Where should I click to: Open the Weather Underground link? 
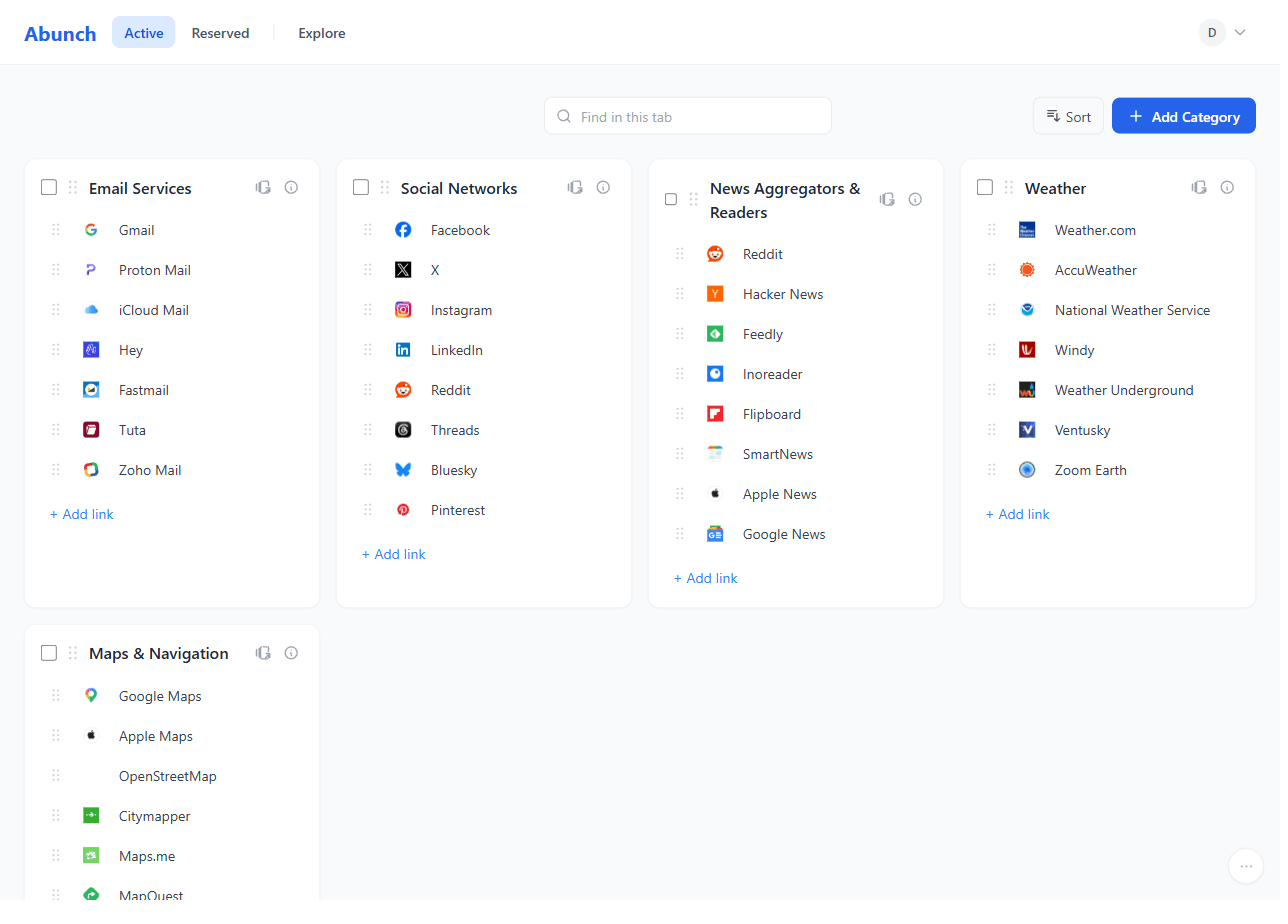(1124, 390)
